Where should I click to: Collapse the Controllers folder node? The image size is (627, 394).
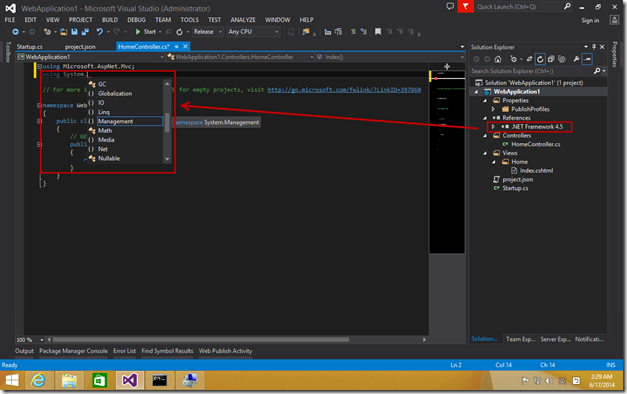click(x=485, y=136)
